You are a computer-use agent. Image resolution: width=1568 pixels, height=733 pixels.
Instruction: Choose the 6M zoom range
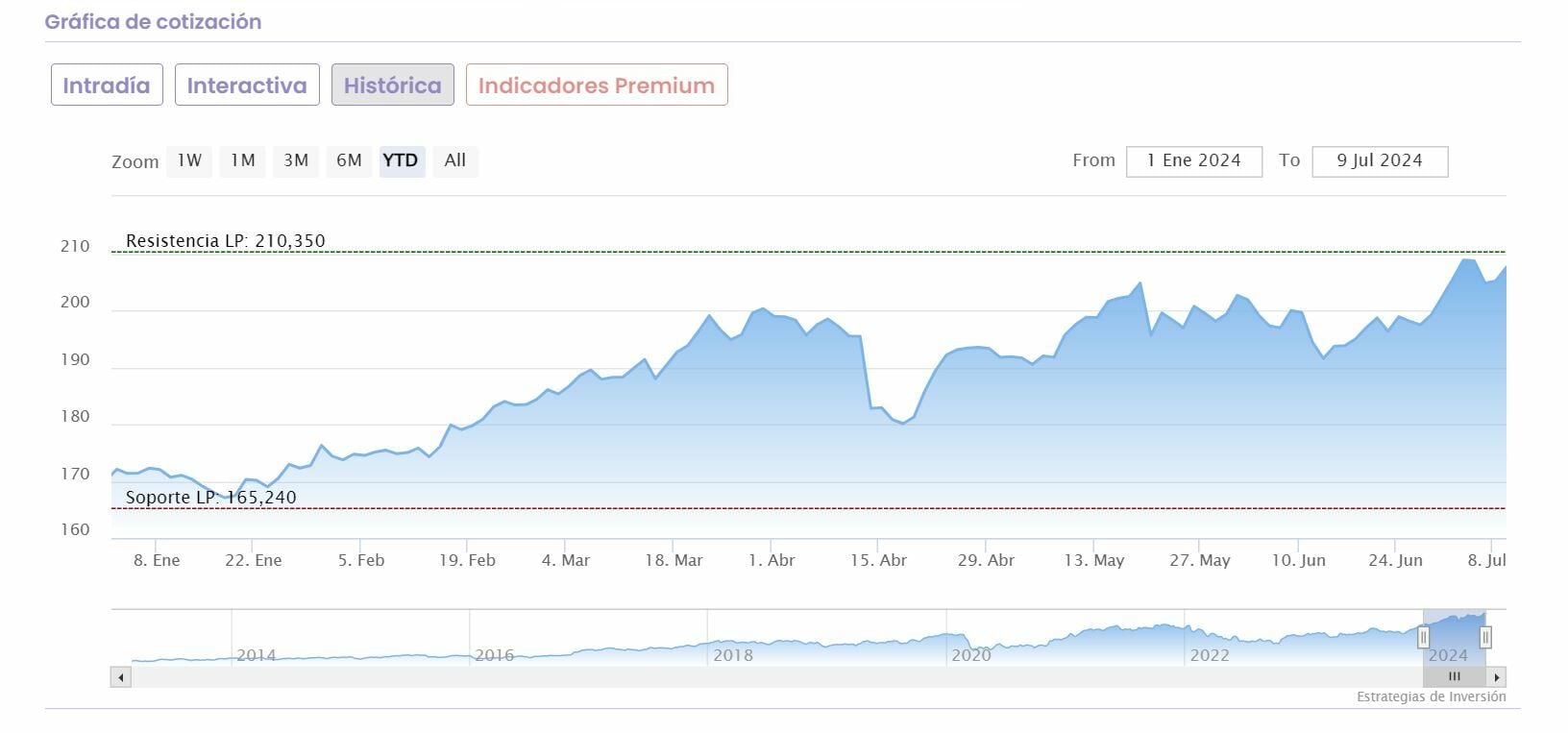[x=349, y=160]
